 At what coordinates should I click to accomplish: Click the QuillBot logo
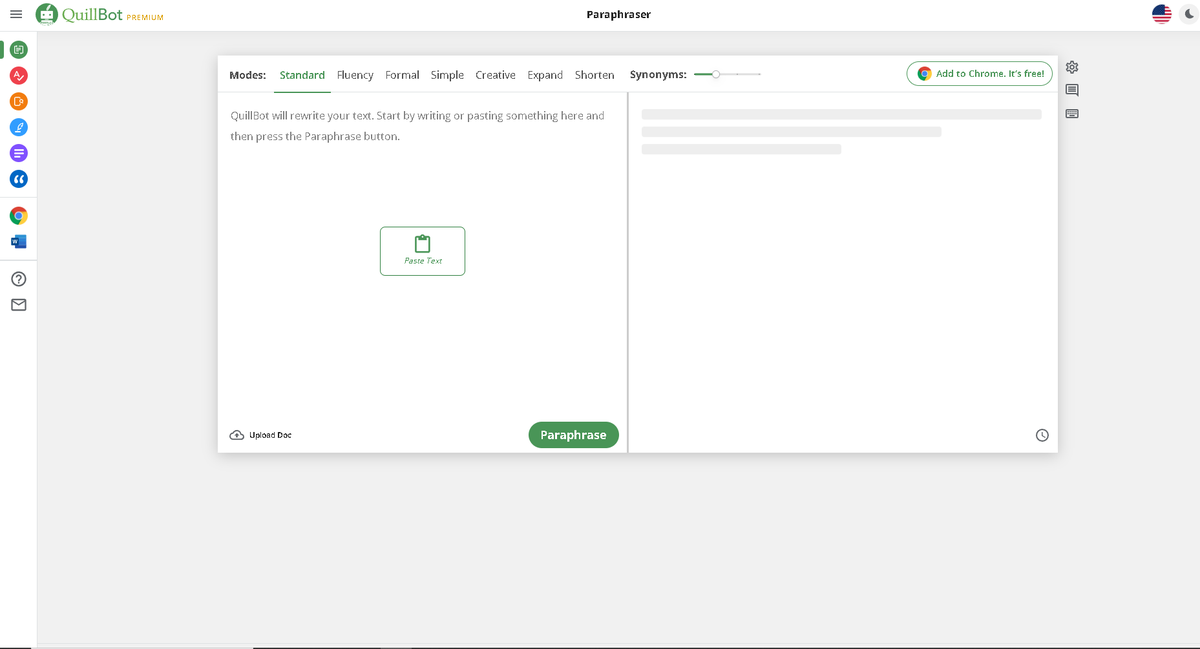79,14
